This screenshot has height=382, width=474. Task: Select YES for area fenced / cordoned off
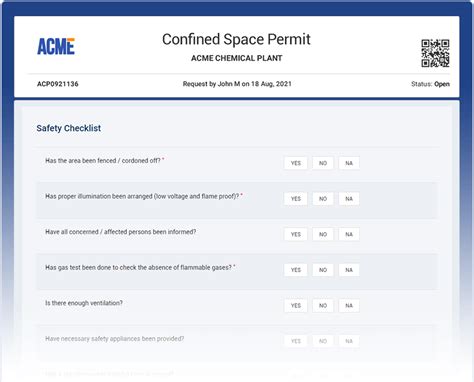(x=296, y=163)
